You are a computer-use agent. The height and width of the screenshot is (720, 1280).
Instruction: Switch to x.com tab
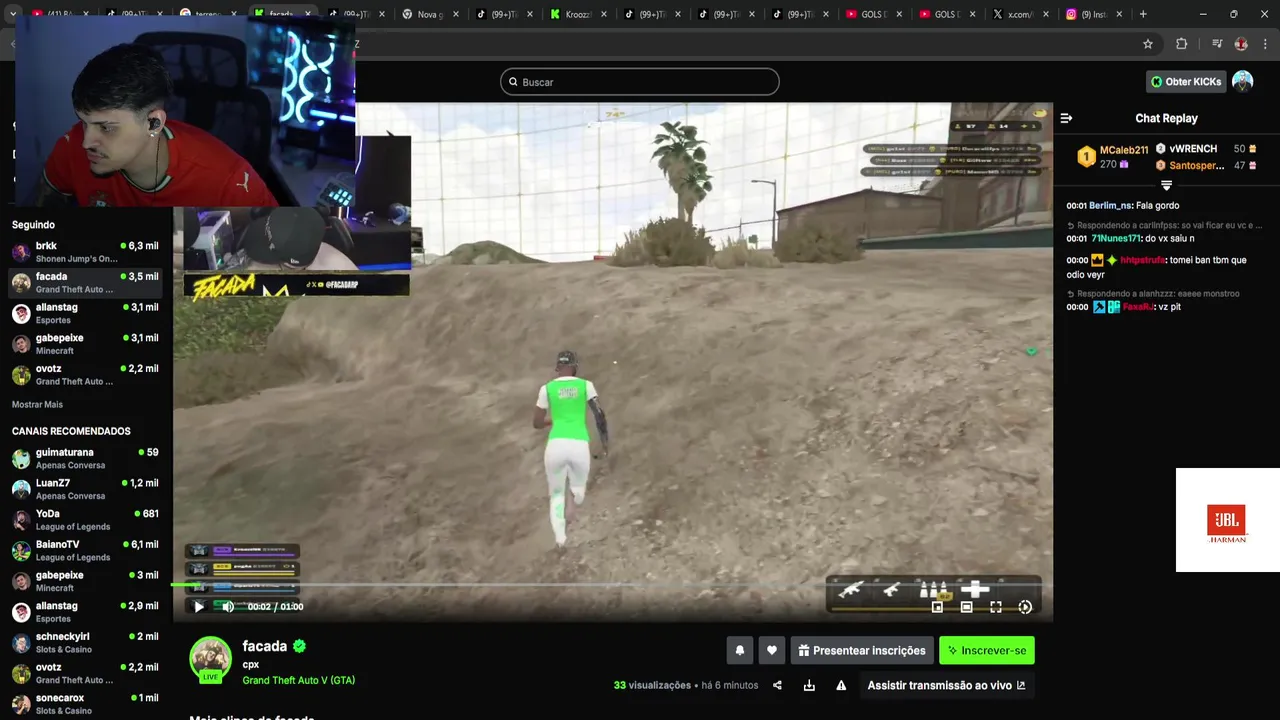pos(1021,14)
